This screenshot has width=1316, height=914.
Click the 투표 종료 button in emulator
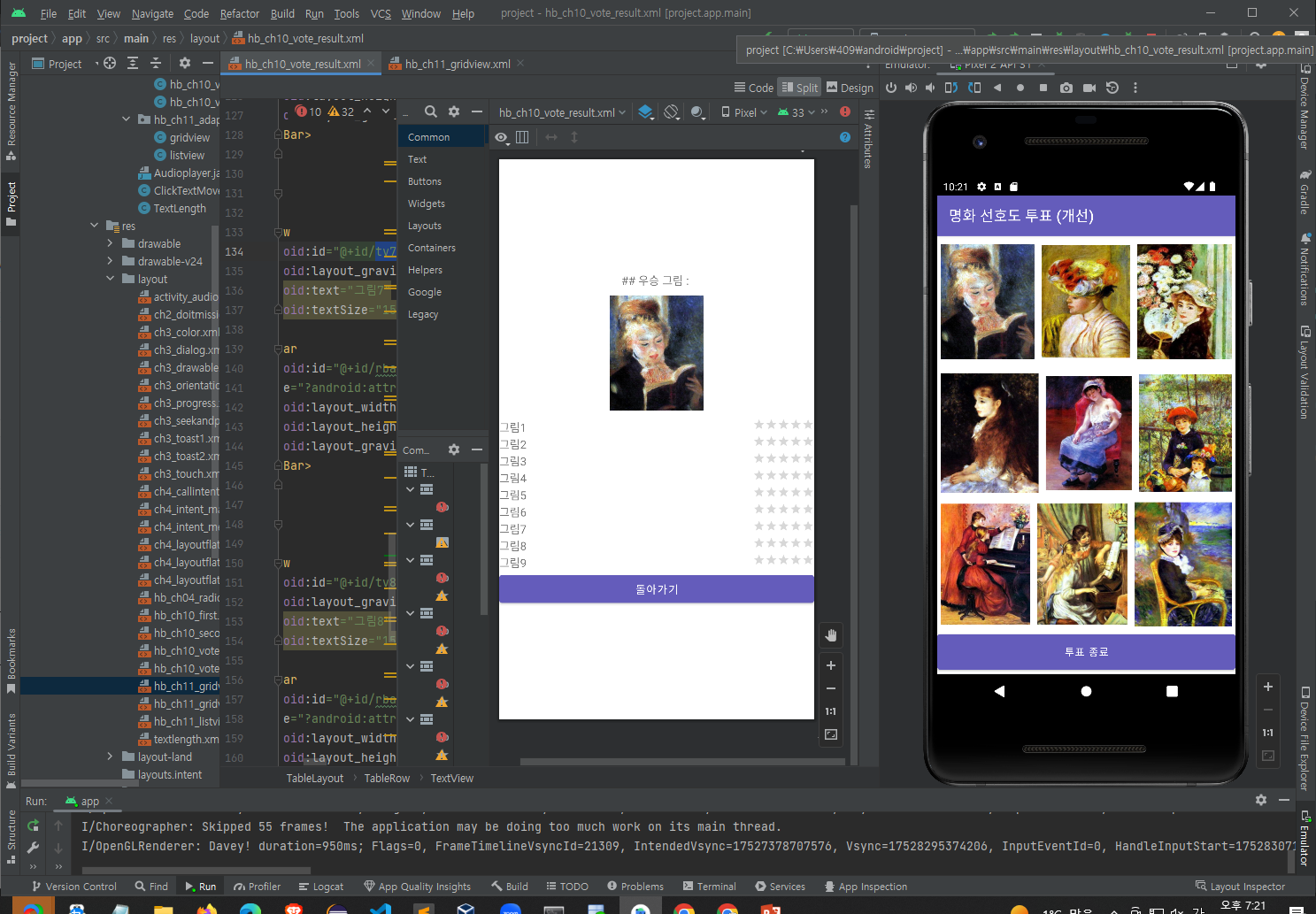1086,652
